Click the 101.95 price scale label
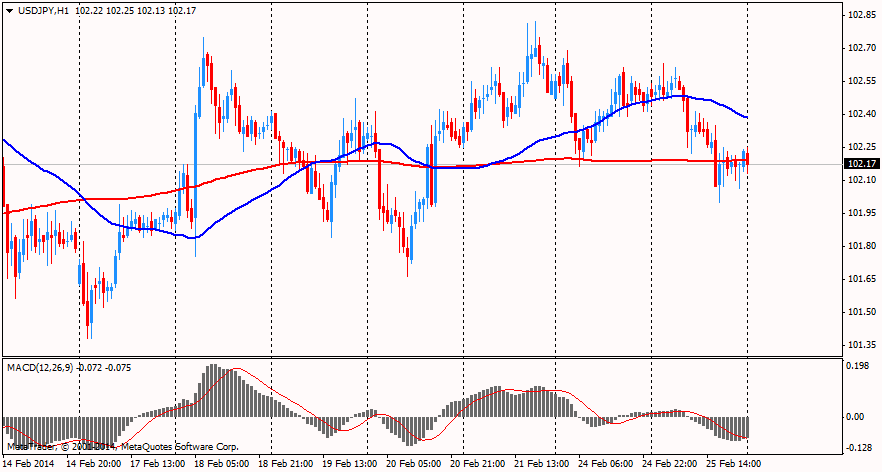This screenshot has width=882, height=472. pyautogui.click(x=861, y=213)
